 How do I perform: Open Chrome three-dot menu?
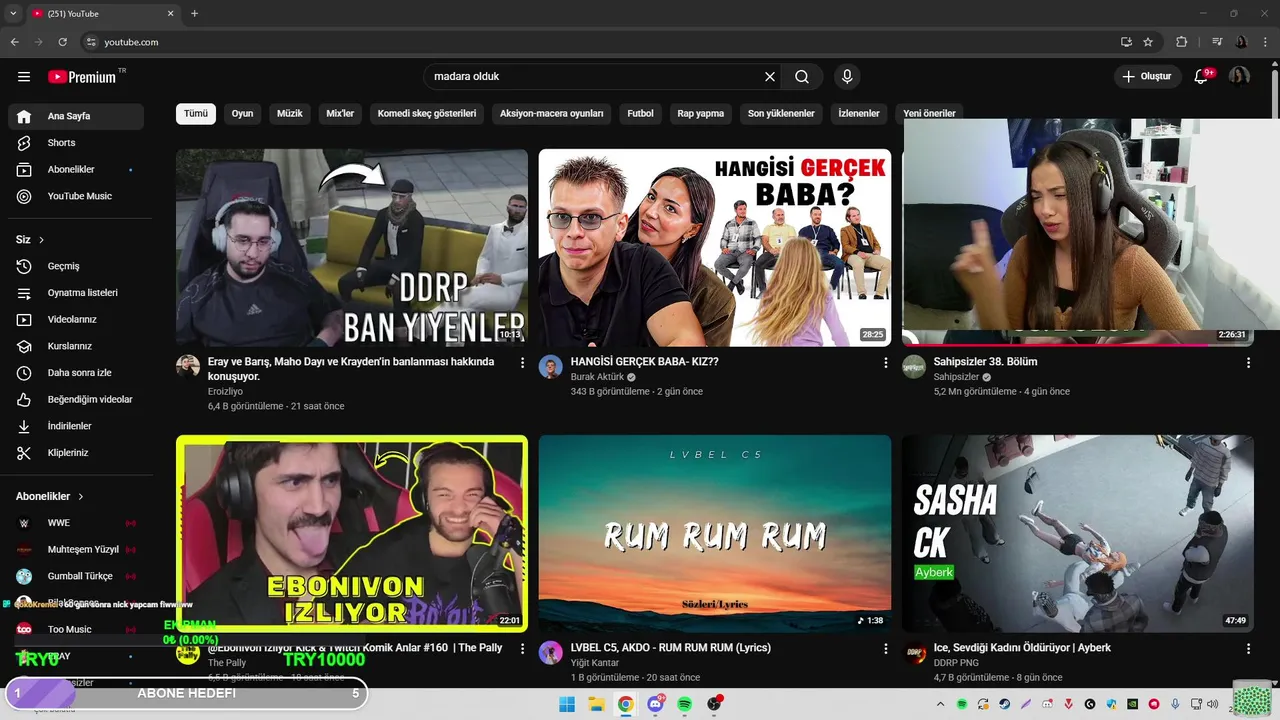pyautogui.click(x=1265, y=42)
